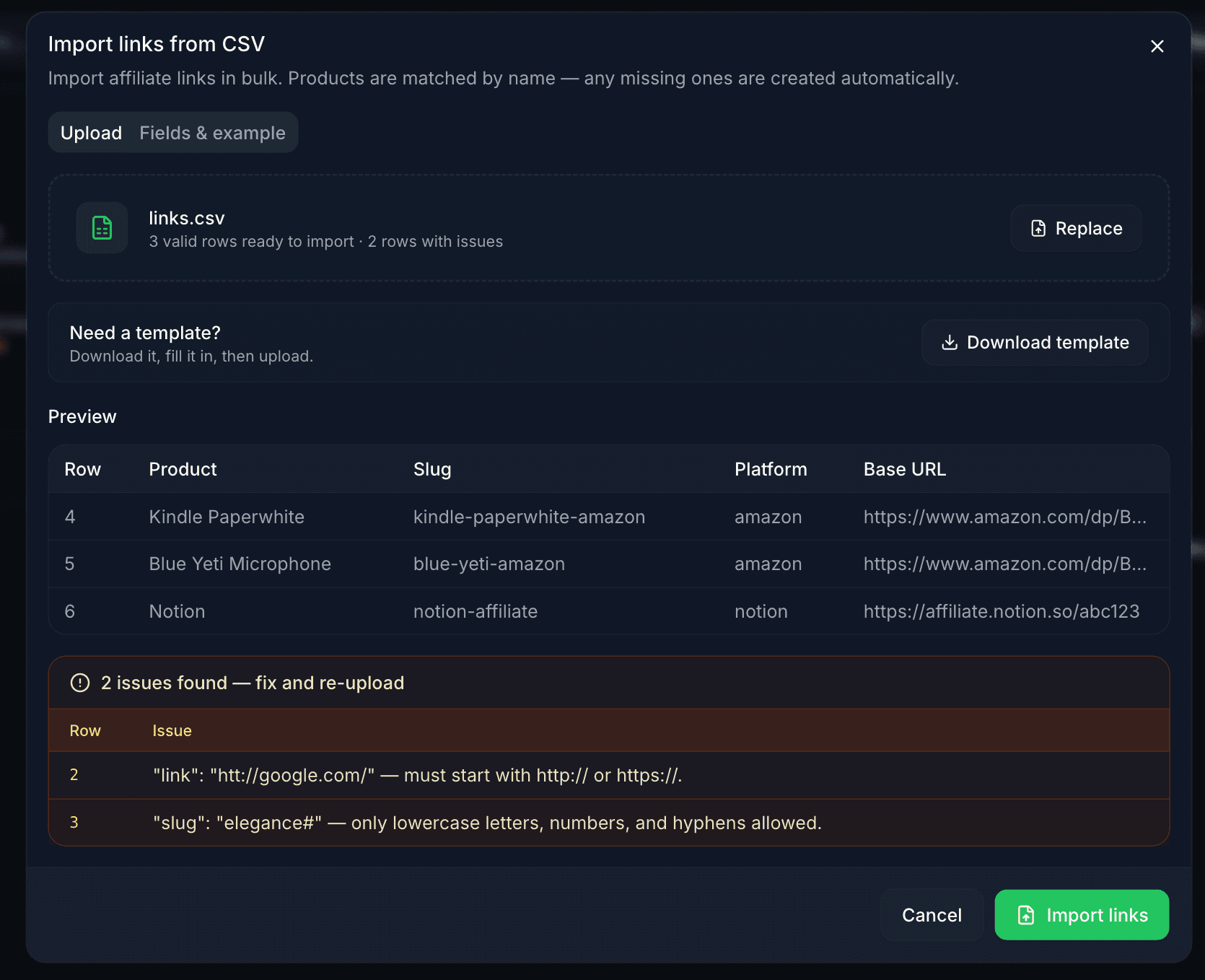Click the links.csv file name
Viewport: 1205px width, 980px height.
(x=187, y=218)
